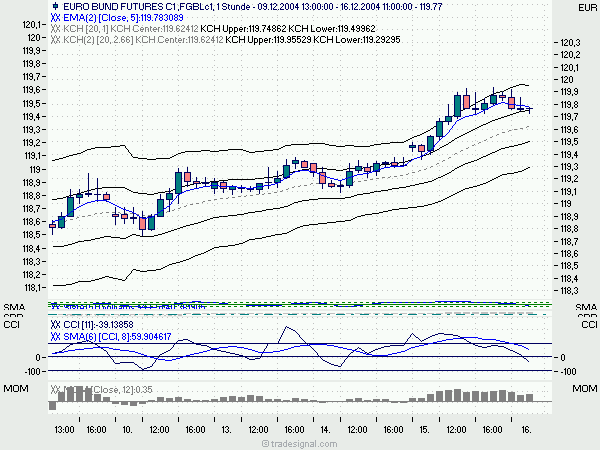Click the 0 level on the right CCI axis
Image resolution: width=600 pixels, height=450 pixels.
click(x=562, y=358)
